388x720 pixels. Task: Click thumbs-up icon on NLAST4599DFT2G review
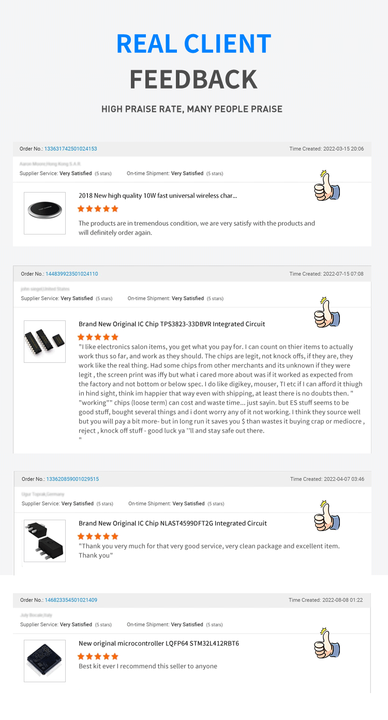point(326,516)
